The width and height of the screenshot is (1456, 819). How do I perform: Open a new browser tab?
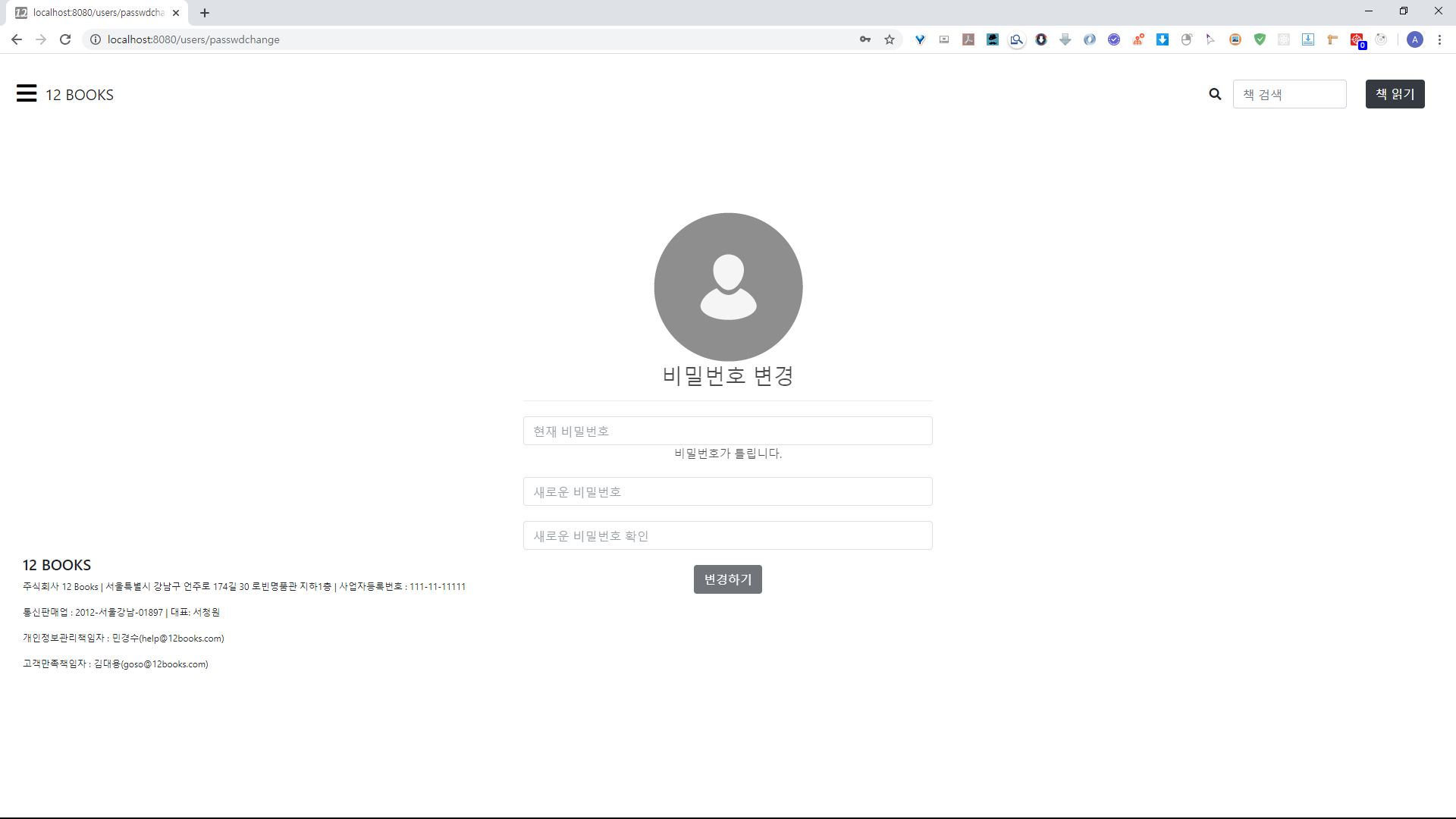(x=205, y=13)
